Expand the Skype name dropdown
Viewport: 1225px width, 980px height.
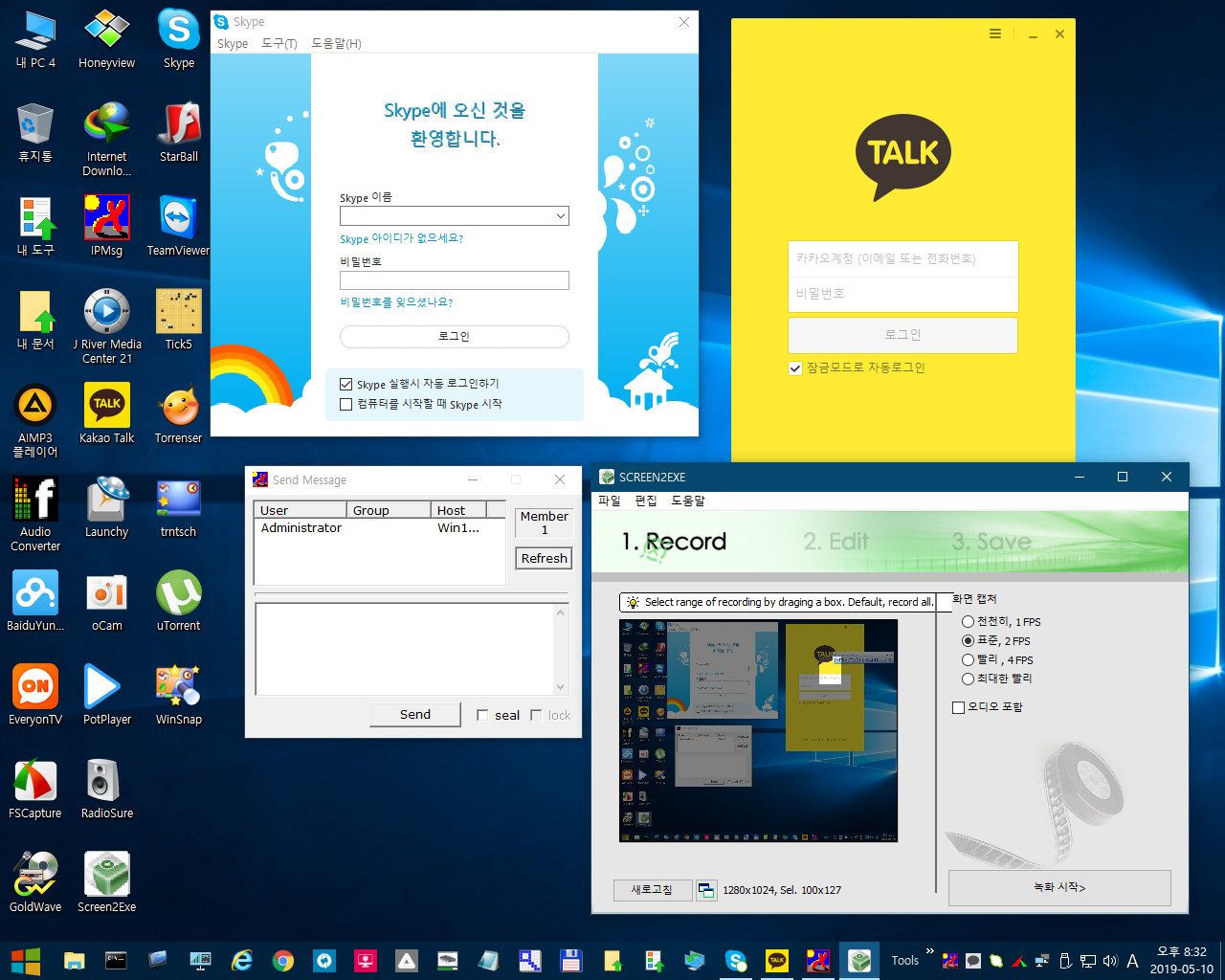click(x=560, y=216)
